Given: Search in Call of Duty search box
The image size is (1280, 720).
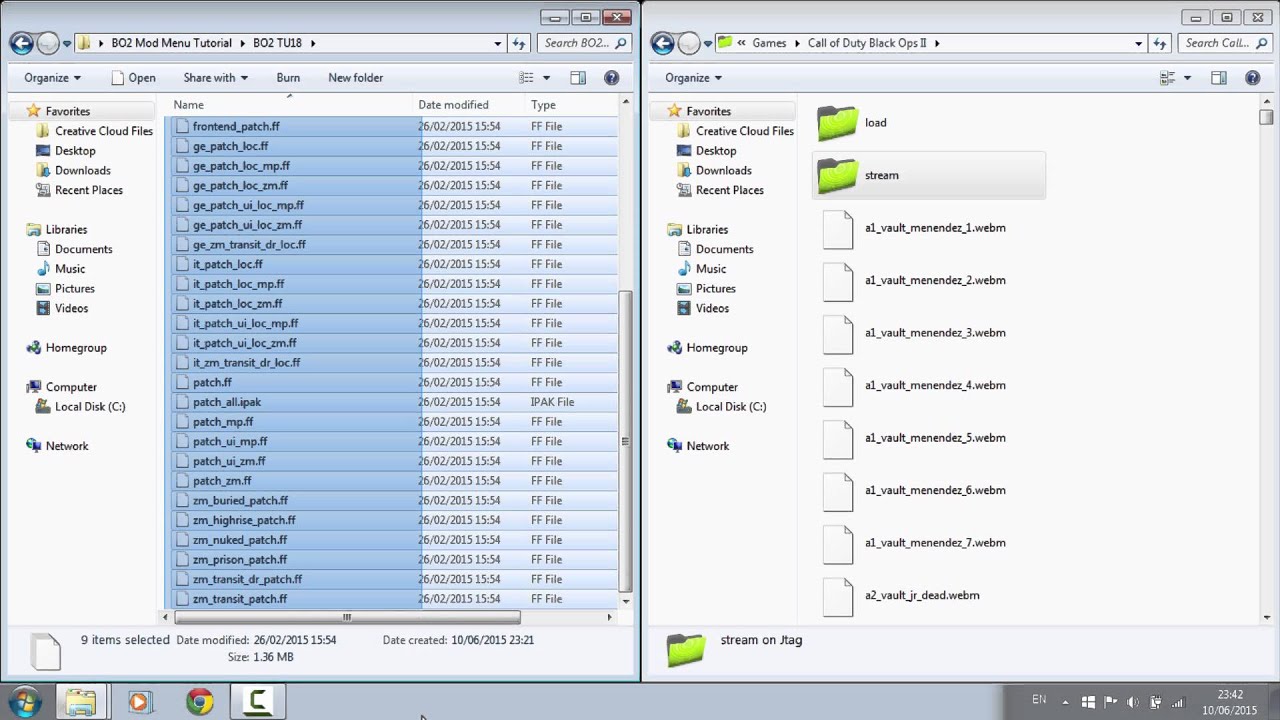Looking at the screenshot, I should tap(1224, 43).
